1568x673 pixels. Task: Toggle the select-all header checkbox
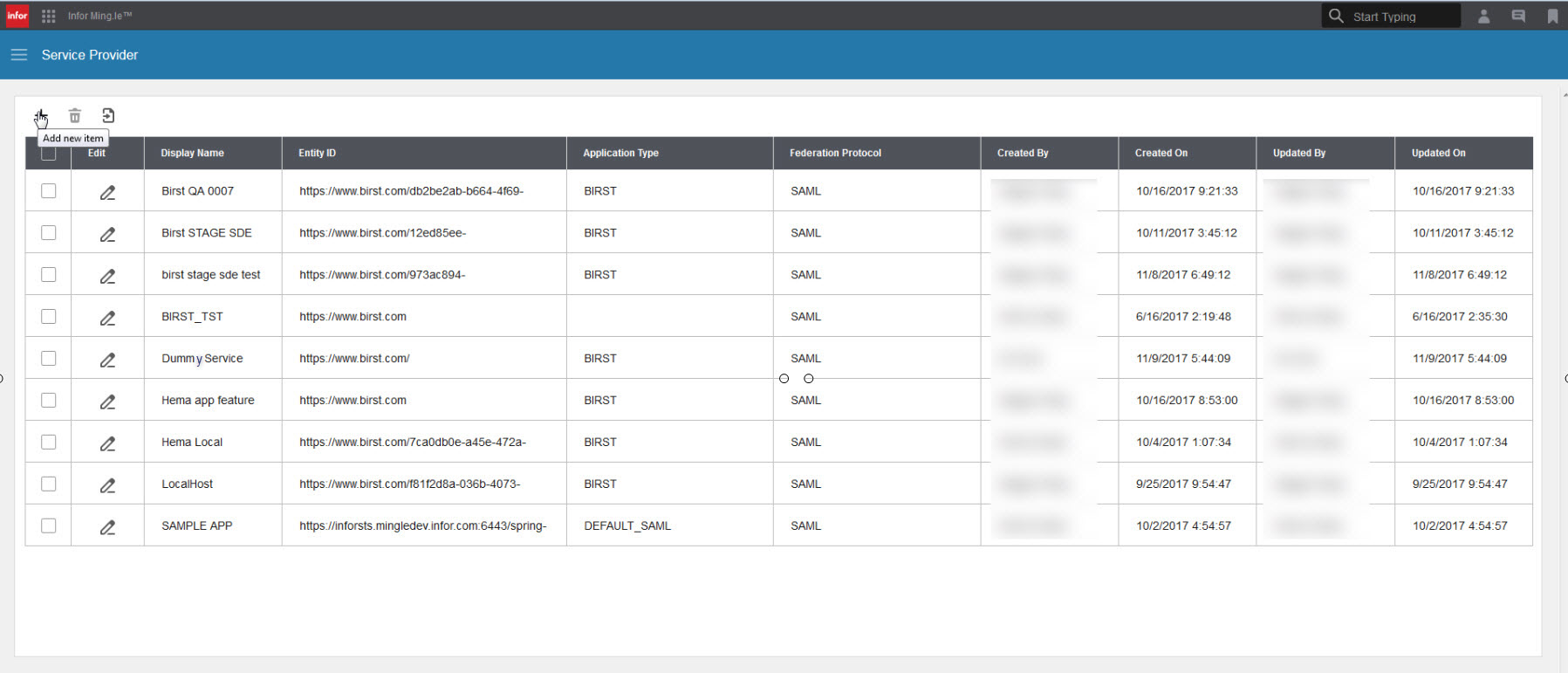tap(49, 154)
